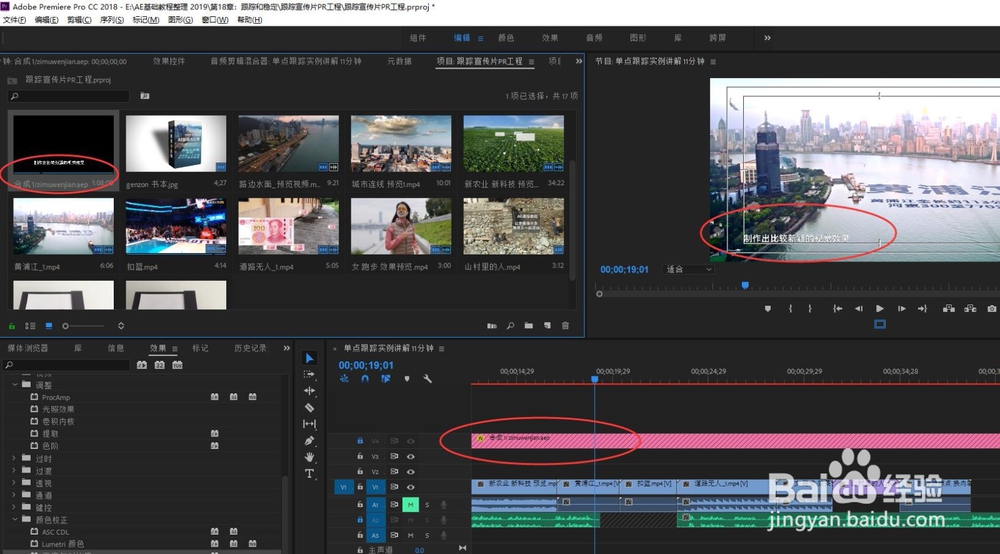Image resolution: width=1000 pixels, height=554 pixels.
Task: Click the Export Frame camera icon
Action: pos(991,309)
